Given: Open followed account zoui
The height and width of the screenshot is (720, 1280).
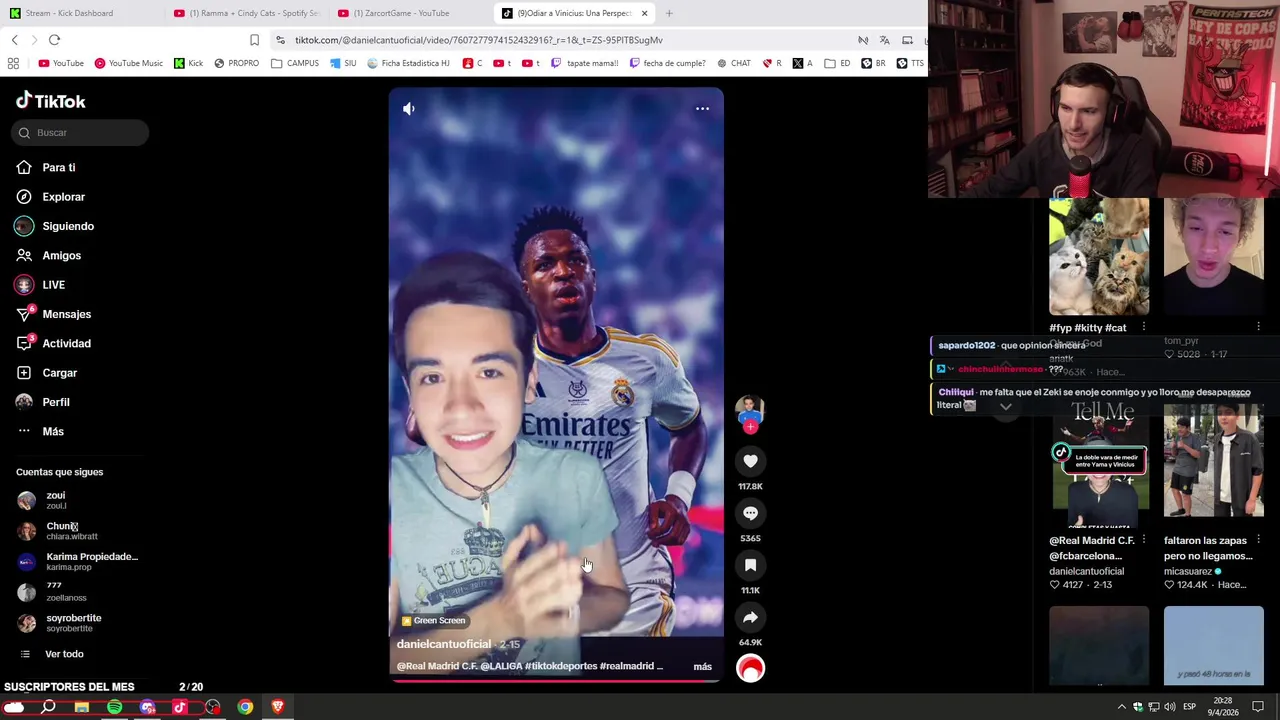Looking at the screenshot, I should coord(56,500).
